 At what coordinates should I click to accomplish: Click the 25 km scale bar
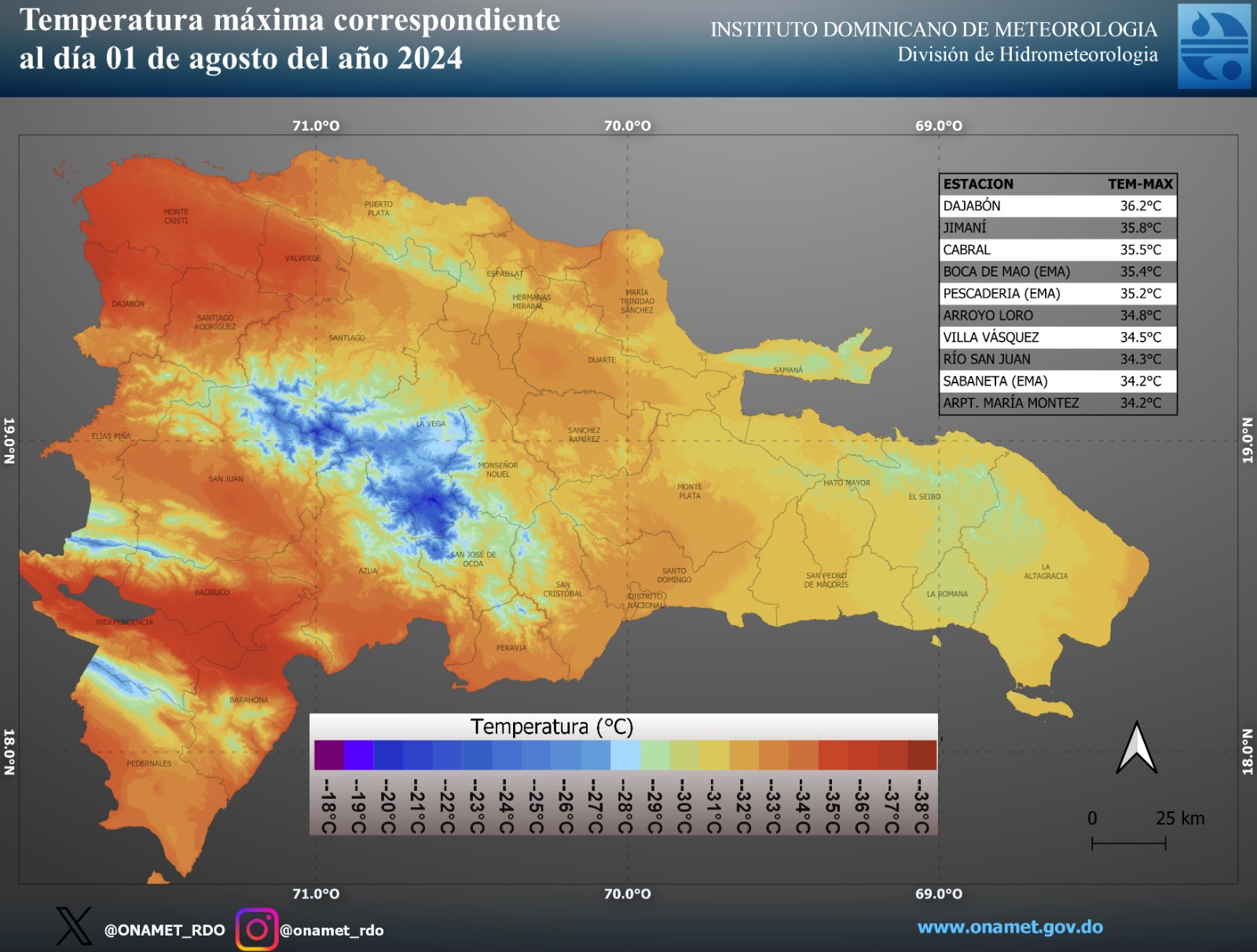(x=1128, y=843)
